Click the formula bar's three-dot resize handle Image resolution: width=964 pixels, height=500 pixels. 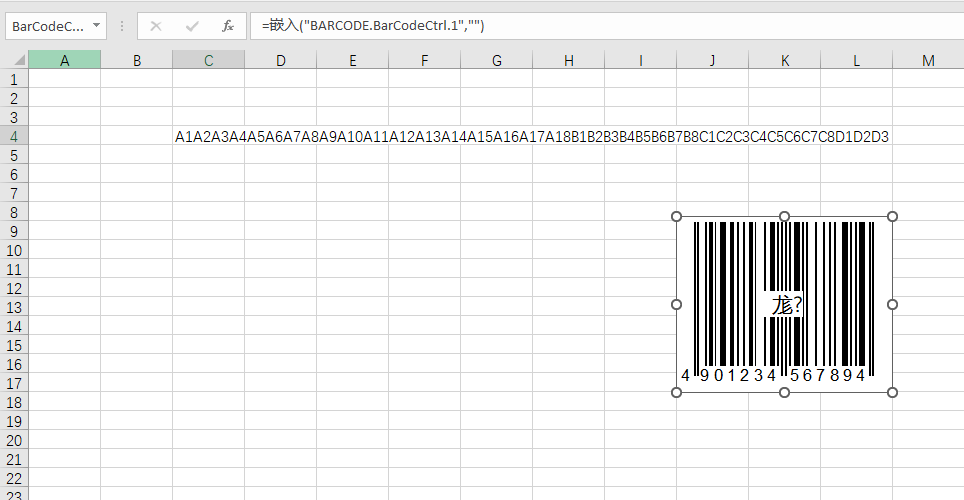click(x=121, y=26)
